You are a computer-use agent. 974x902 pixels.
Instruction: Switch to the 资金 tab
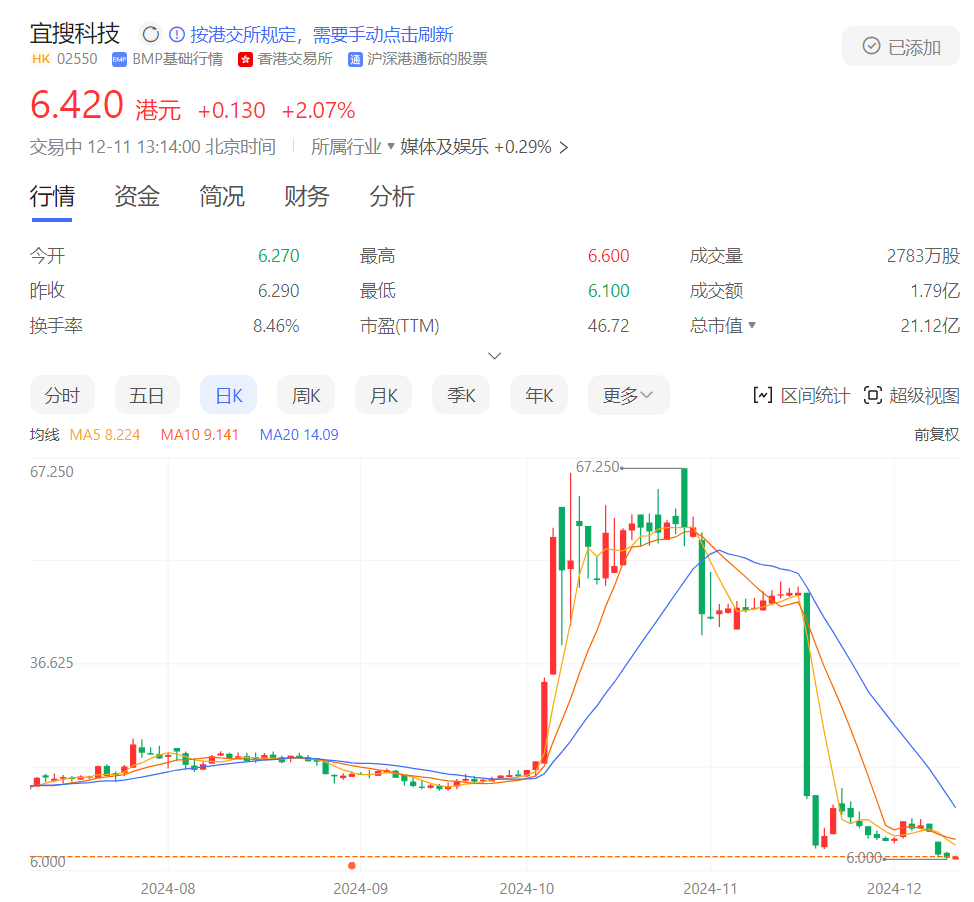pos(137,196)
